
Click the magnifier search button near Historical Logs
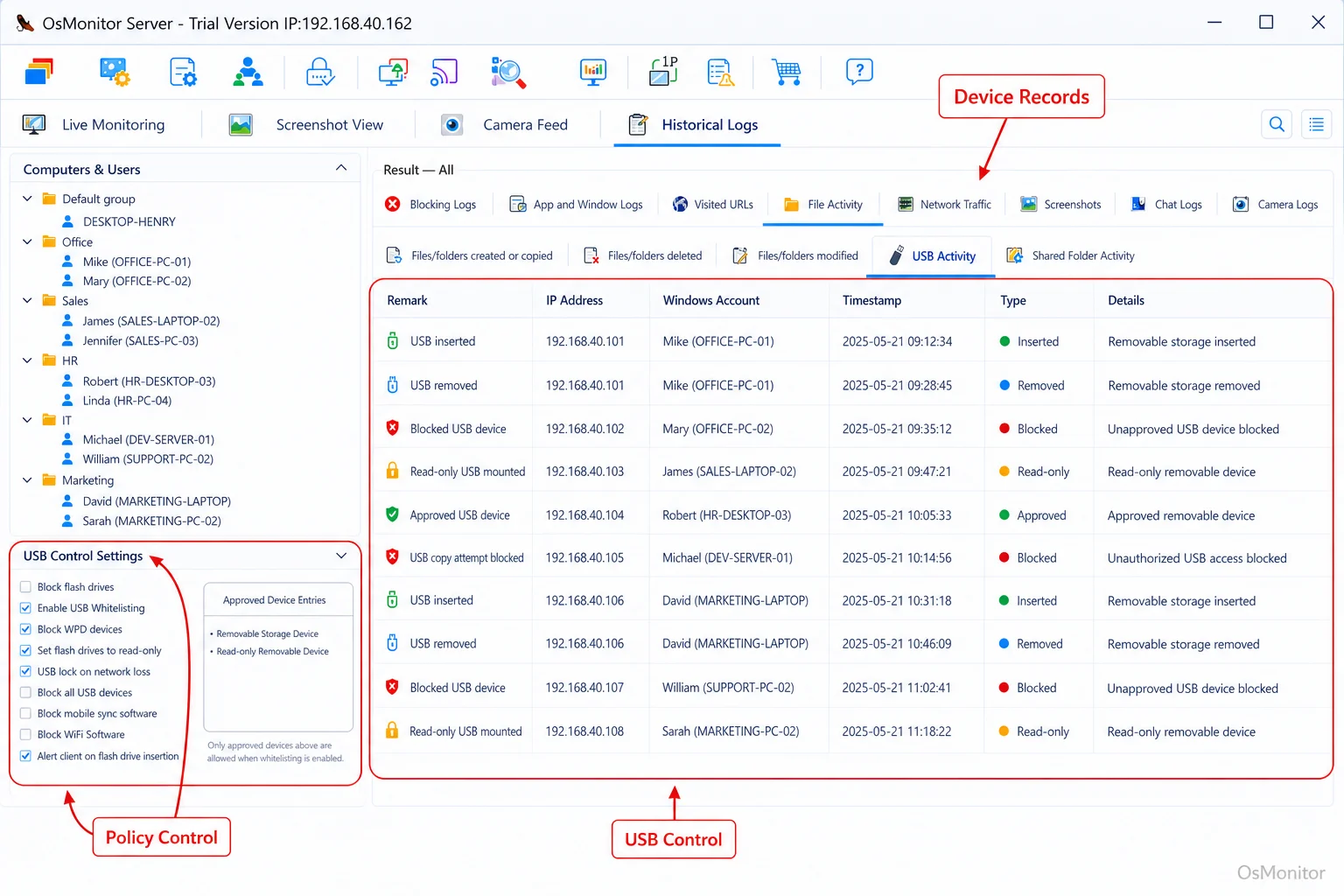1277,124
